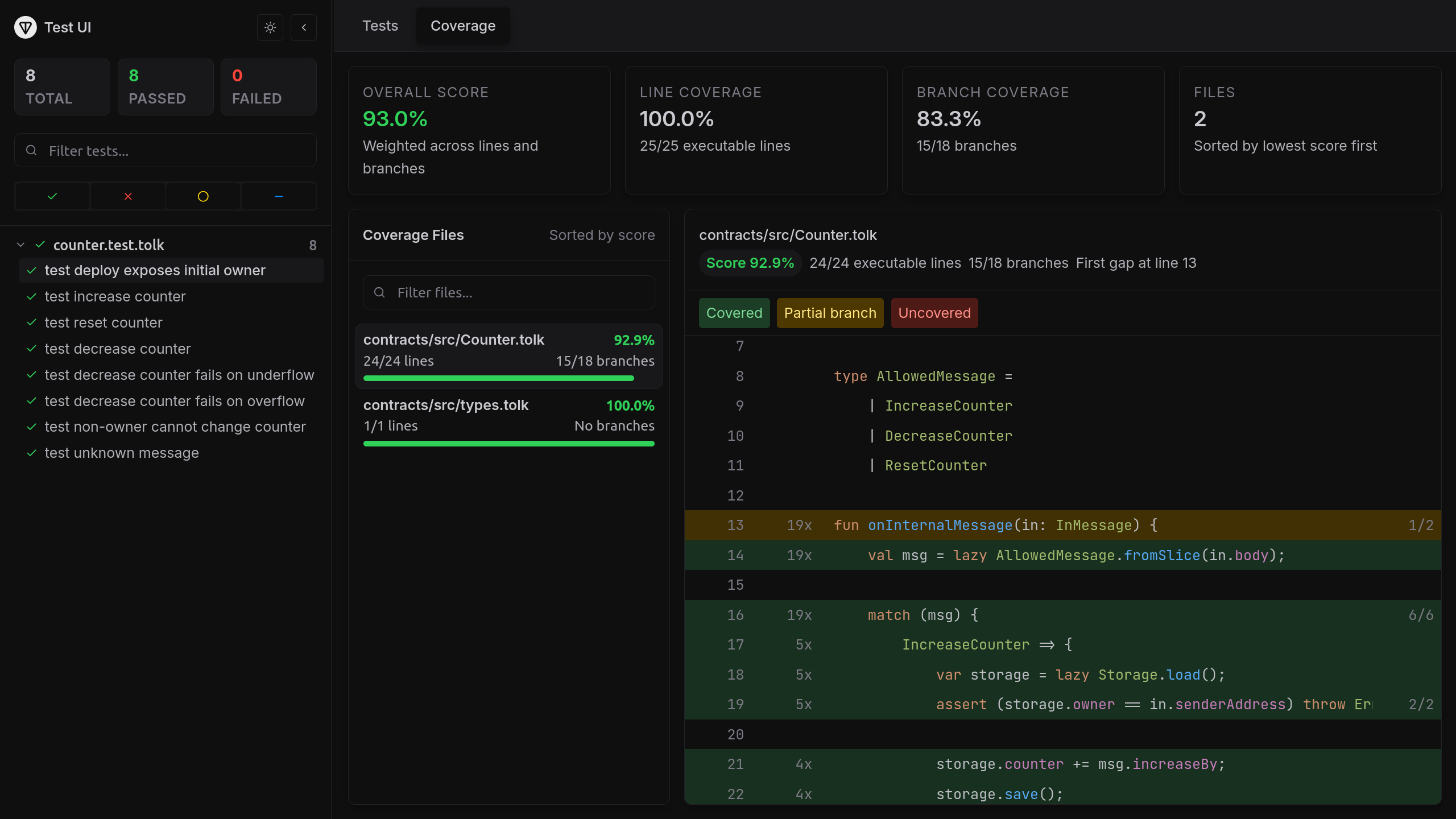The image size is (1456, 819).
Task: Click pass icon beside test increase counter
Action: pos(32,297)
